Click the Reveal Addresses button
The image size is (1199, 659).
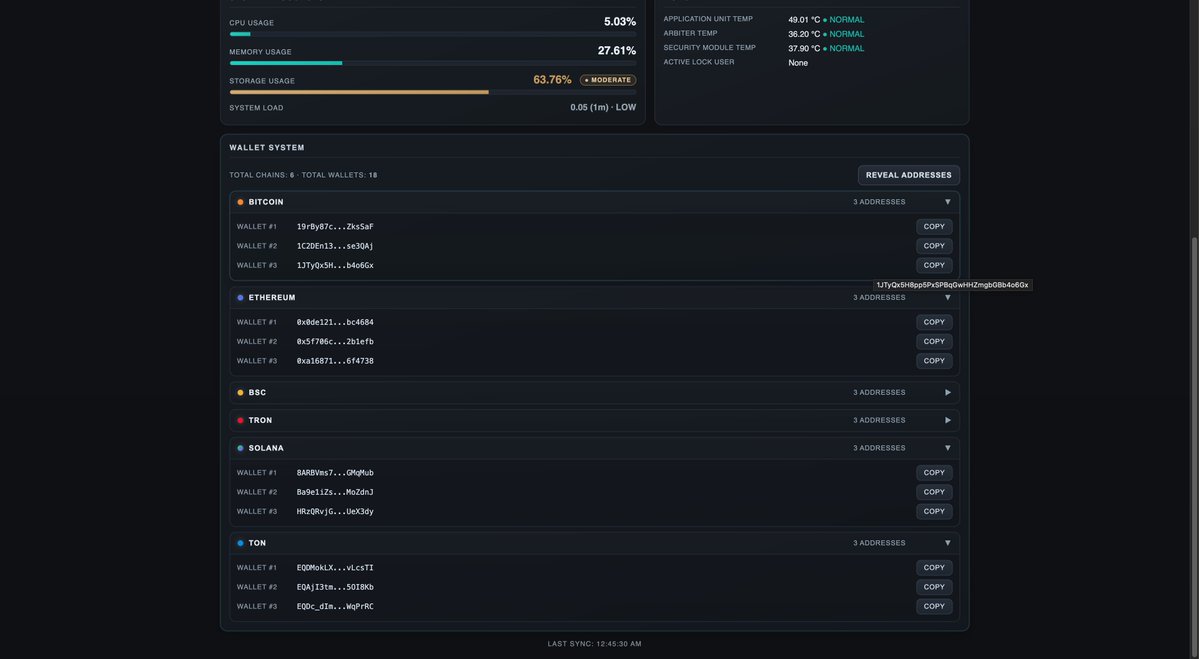point(908,175)
